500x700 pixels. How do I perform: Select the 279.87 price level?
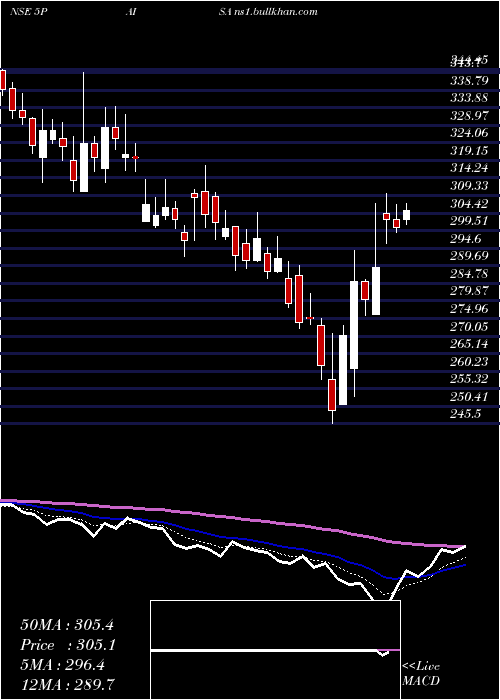(469, 291)
